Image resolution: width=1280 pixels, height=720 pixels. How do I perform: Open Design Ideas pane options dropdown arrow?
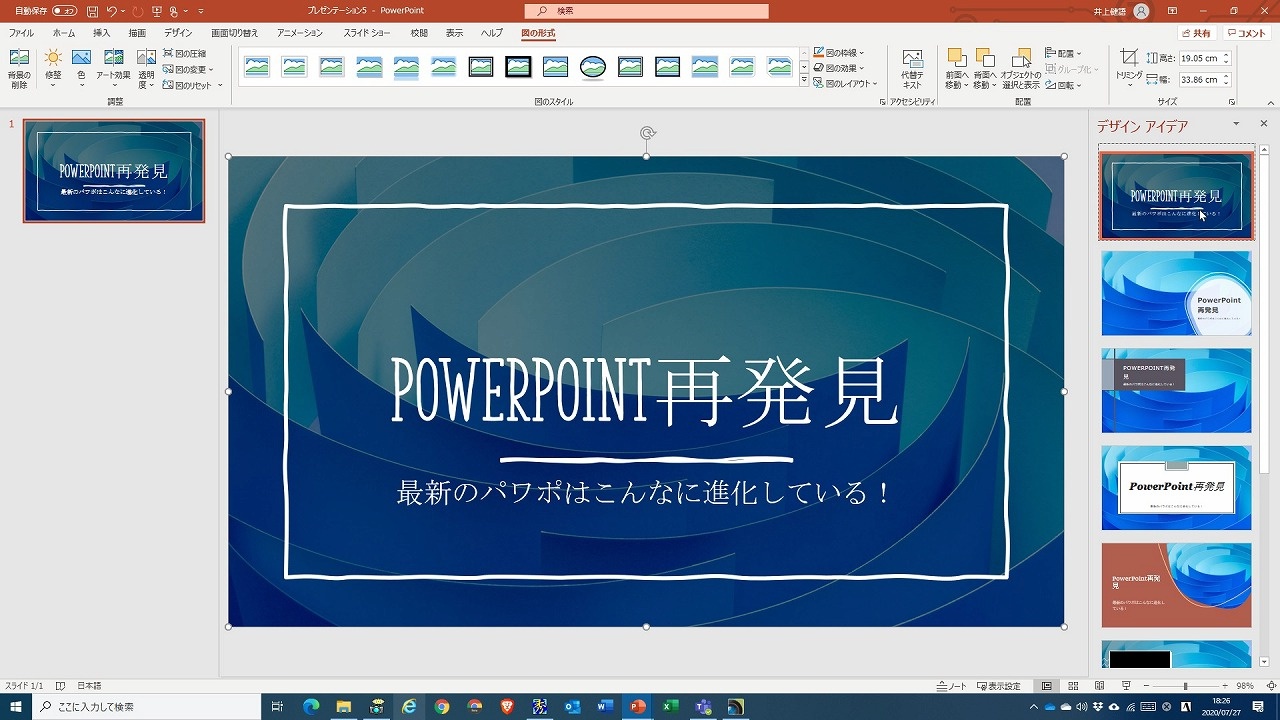point(1236,124)
